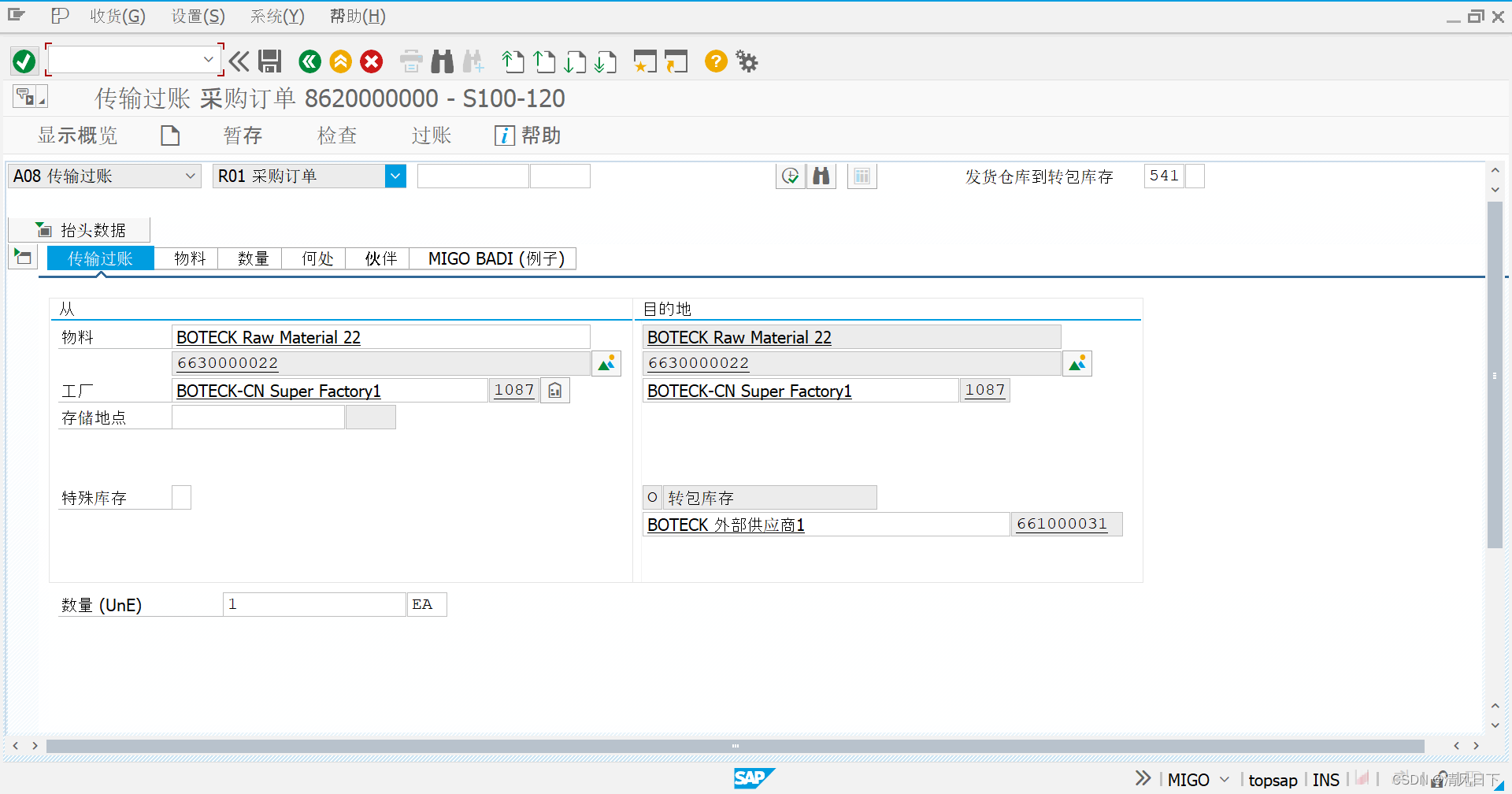The image size is (1512, 794).
Task: Click scroll right arrow on horizontal scrollbar
Action: point(1476,745)
